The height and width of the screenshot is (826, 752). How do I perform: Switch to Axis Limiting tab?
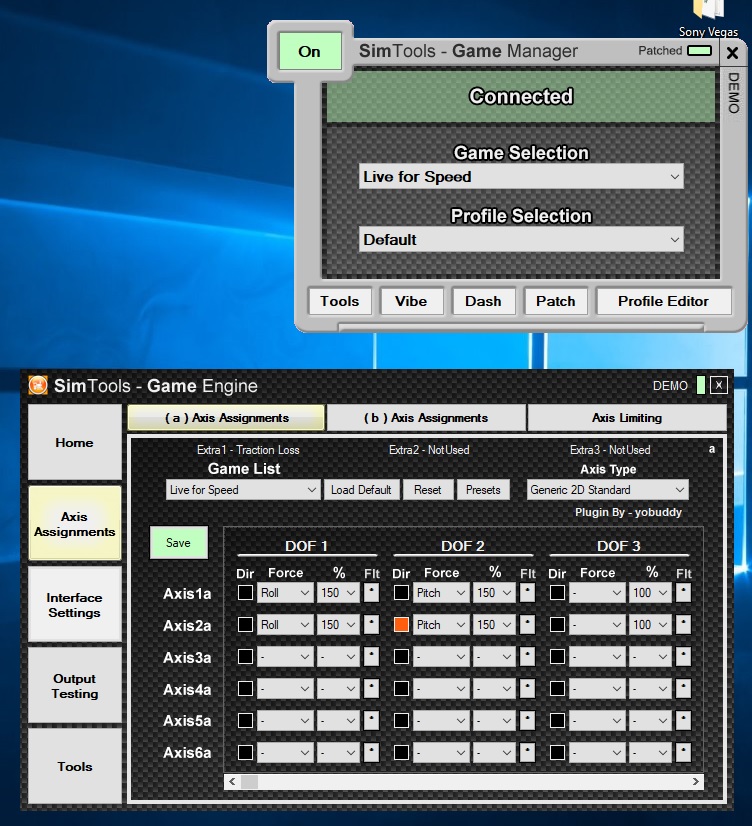[x=627, y=418]
